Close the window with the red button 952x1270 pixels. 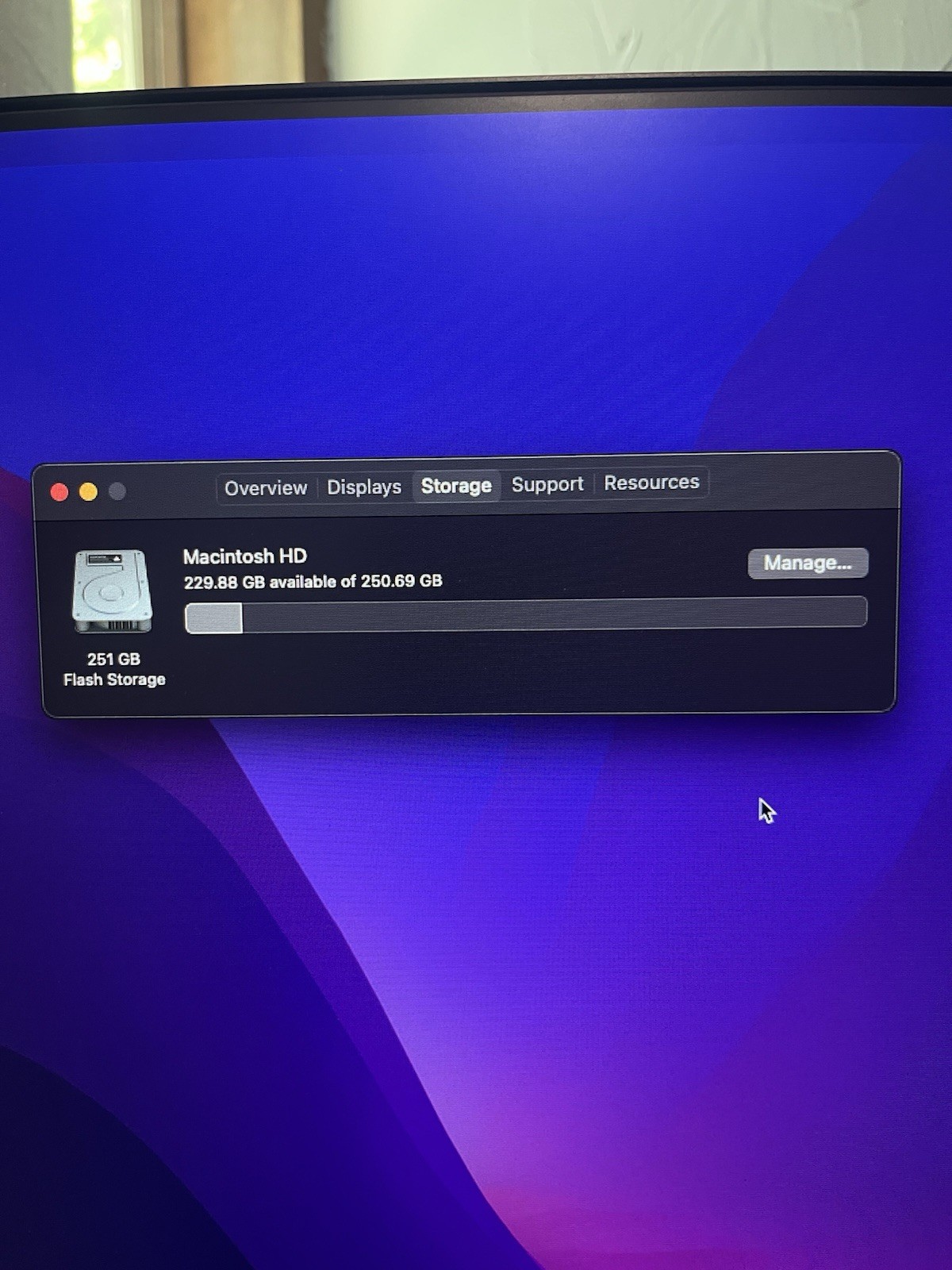(59, 492)
